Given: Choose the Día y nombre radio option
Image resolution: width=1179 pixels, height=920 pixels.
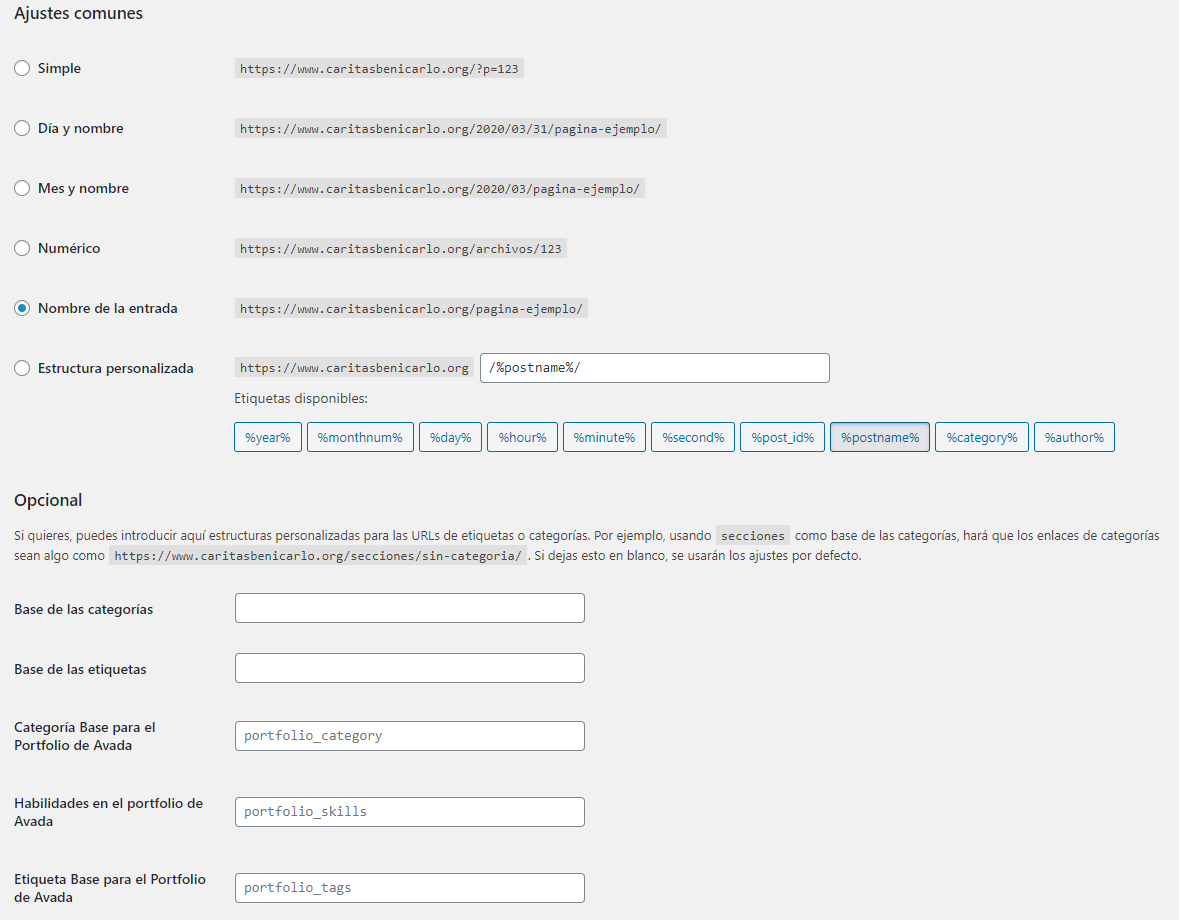Looking at the screenshot, I should click(x=22, y=129).
